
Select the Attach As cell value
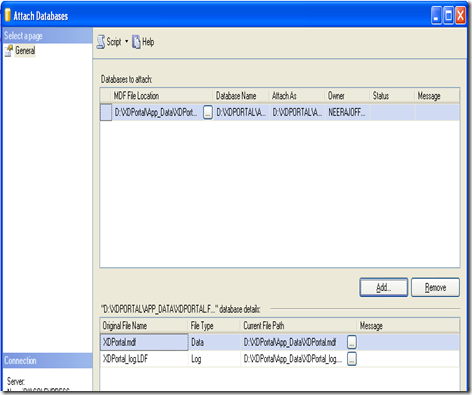click(297, 112)
